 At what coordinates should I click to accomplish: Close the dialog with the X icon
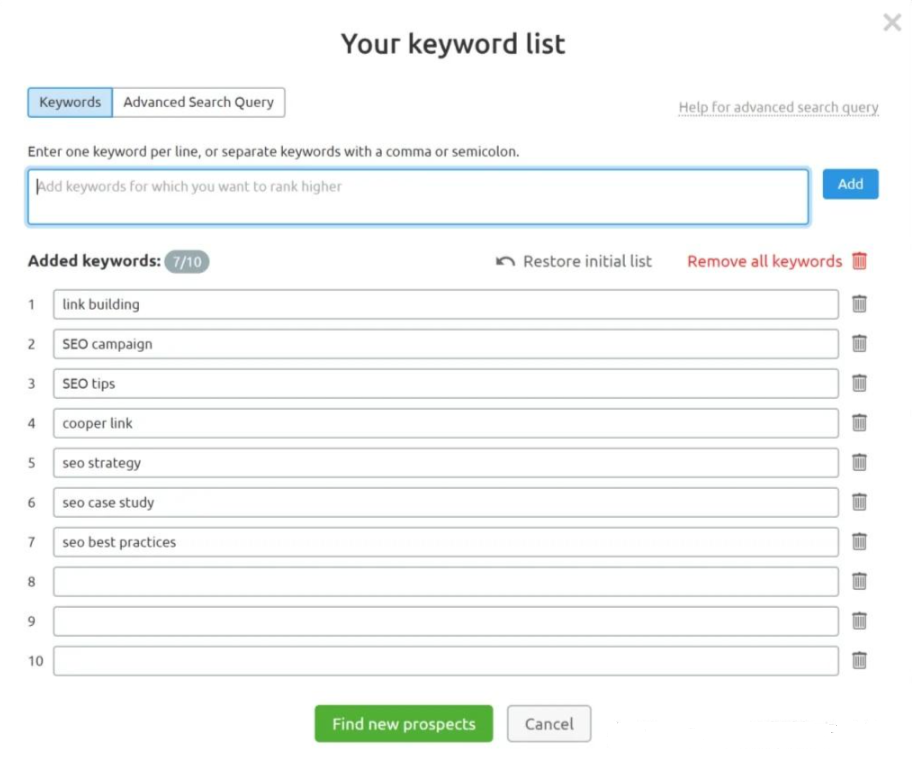point(892,23)
